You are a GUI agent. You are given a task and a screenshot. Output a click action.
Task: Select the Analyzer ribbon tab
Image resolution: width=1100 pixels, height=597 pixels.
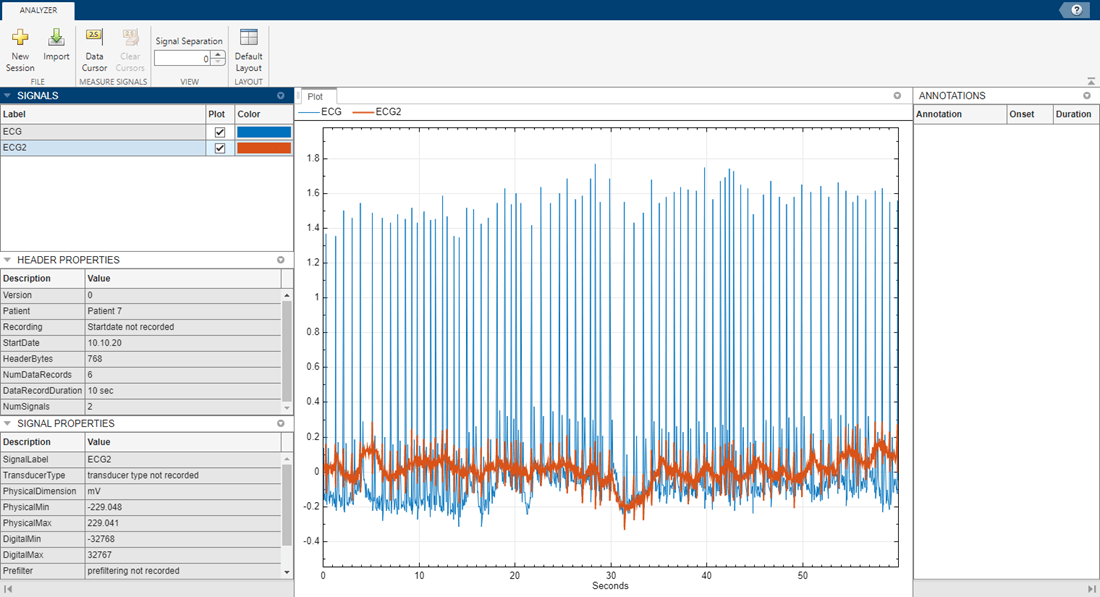pyautogui.click(x=38, y=10)
